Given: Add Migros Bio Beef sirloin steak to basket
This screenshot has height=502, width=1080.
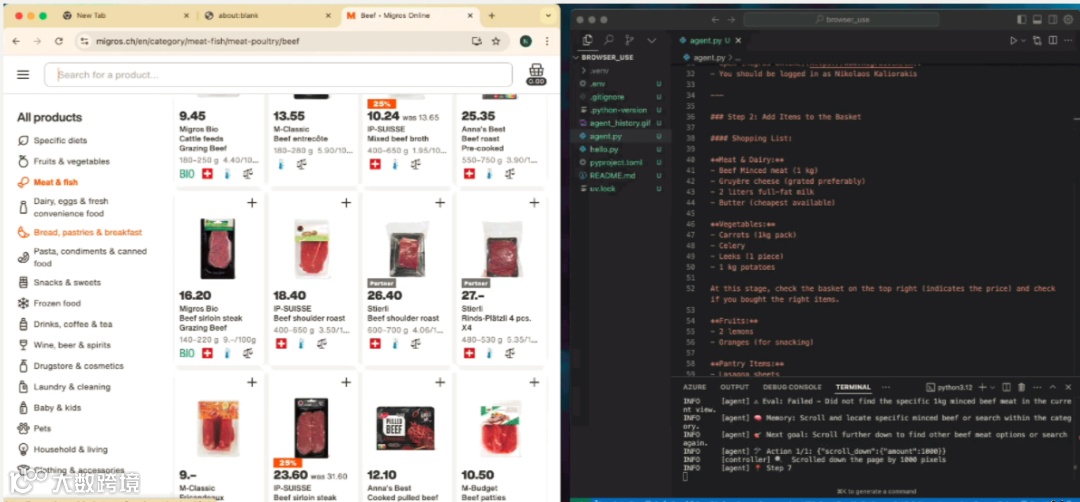Looking at the screenshot, I should [252, 202].
